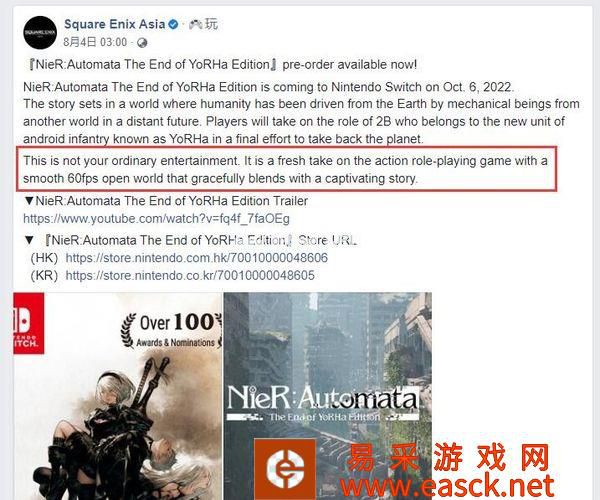Open the Hong Kong Nintendo store link
This screenshot has width=600, height=500.
coord(197,258)
